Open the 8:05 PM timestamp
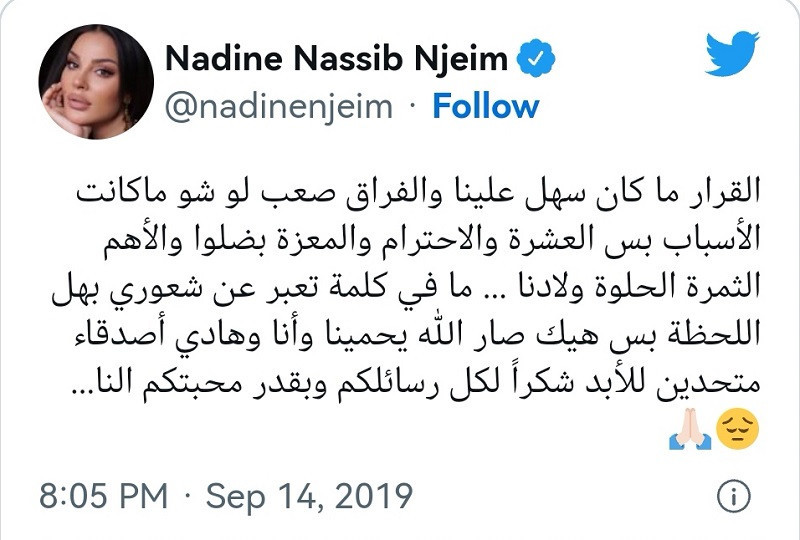 coord(104,495)
